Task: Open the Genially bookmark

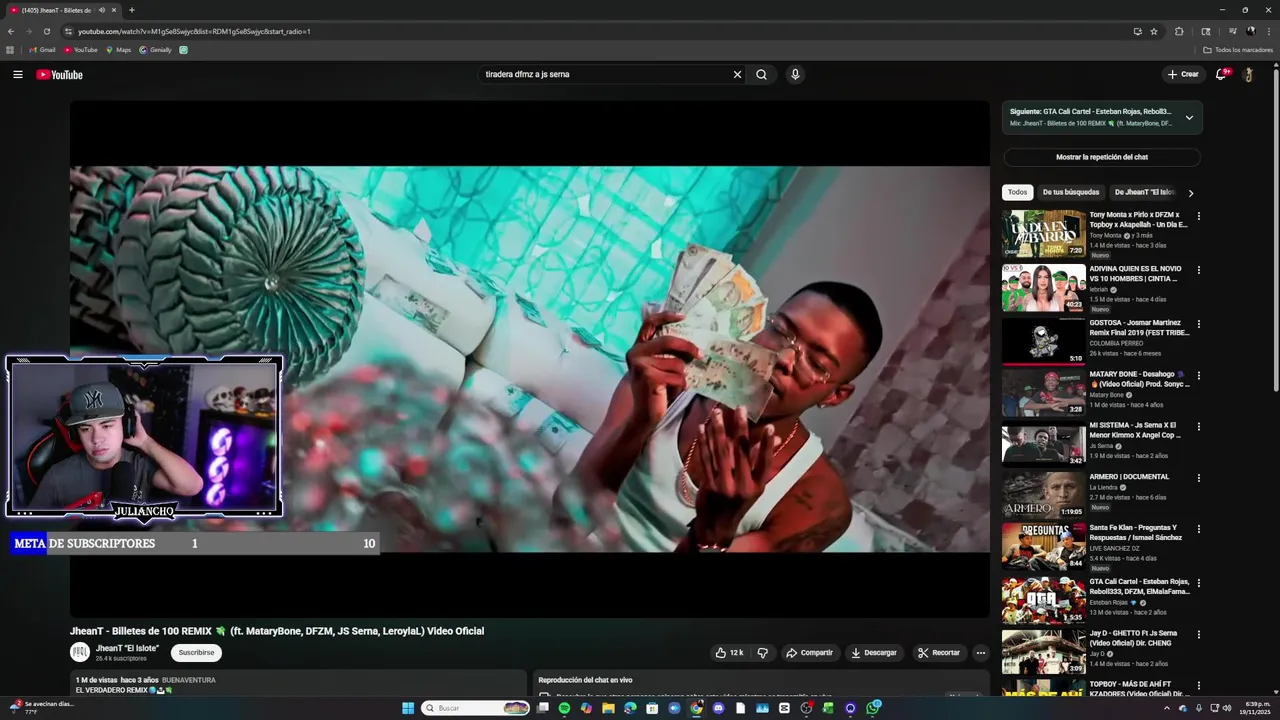Action: tap(156, 50)
